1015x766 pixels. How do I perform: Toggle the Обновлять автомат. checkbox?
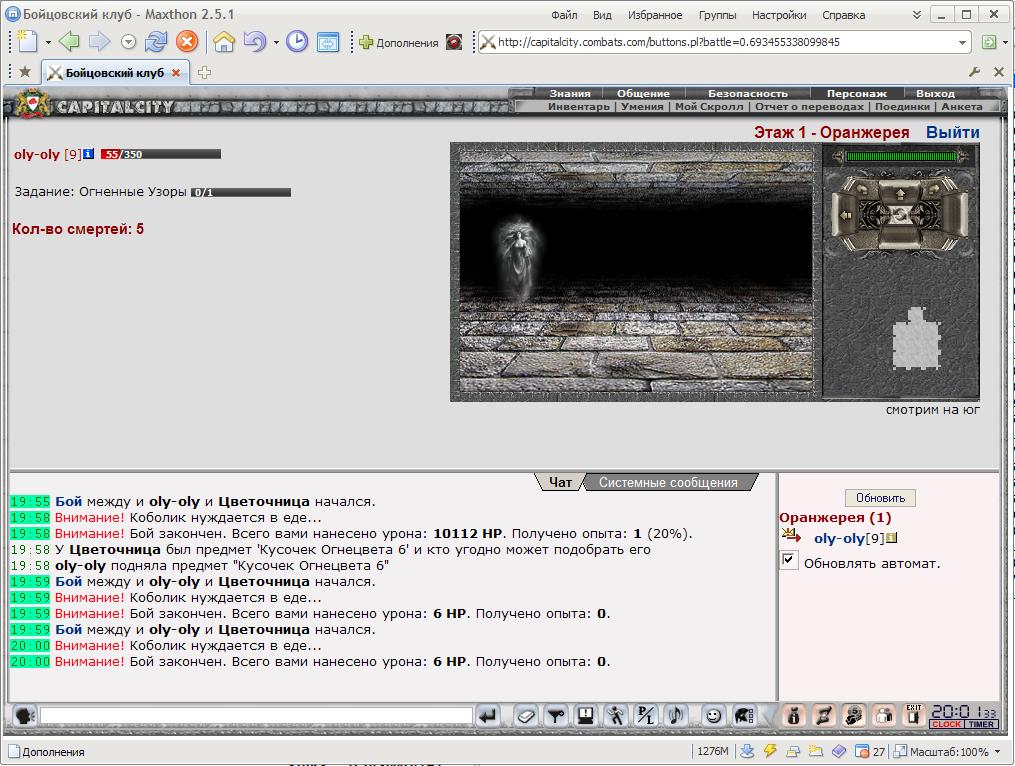(x=788, y=561)
